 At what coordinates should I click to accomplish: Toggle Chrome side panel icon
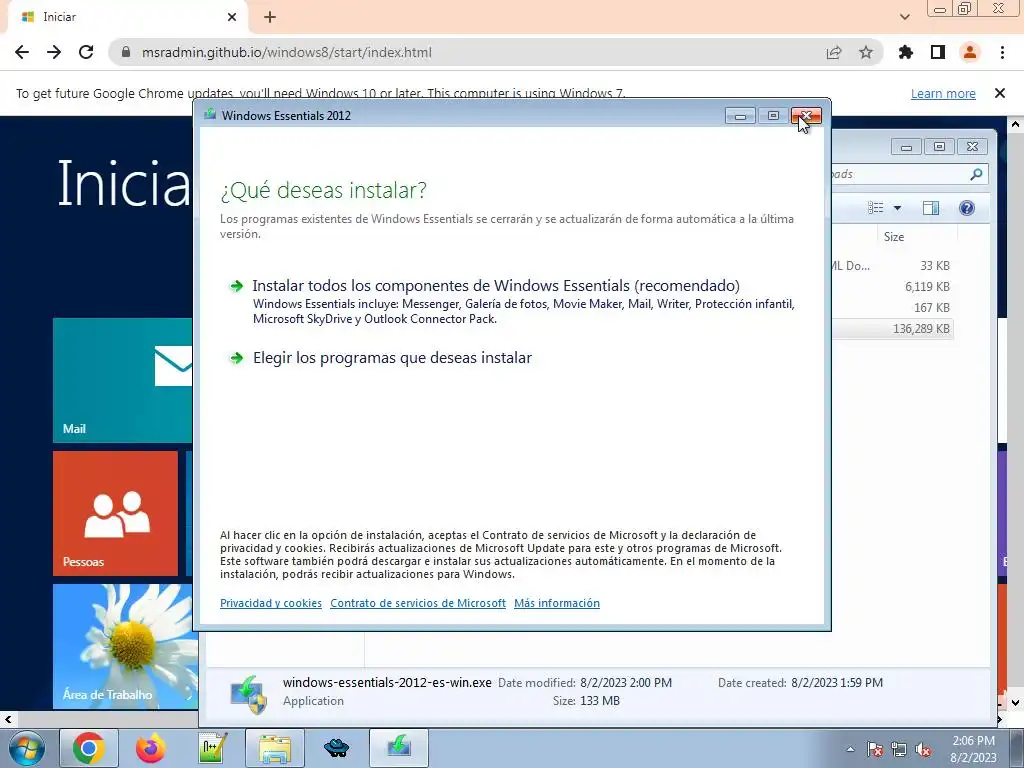(938, 52)
